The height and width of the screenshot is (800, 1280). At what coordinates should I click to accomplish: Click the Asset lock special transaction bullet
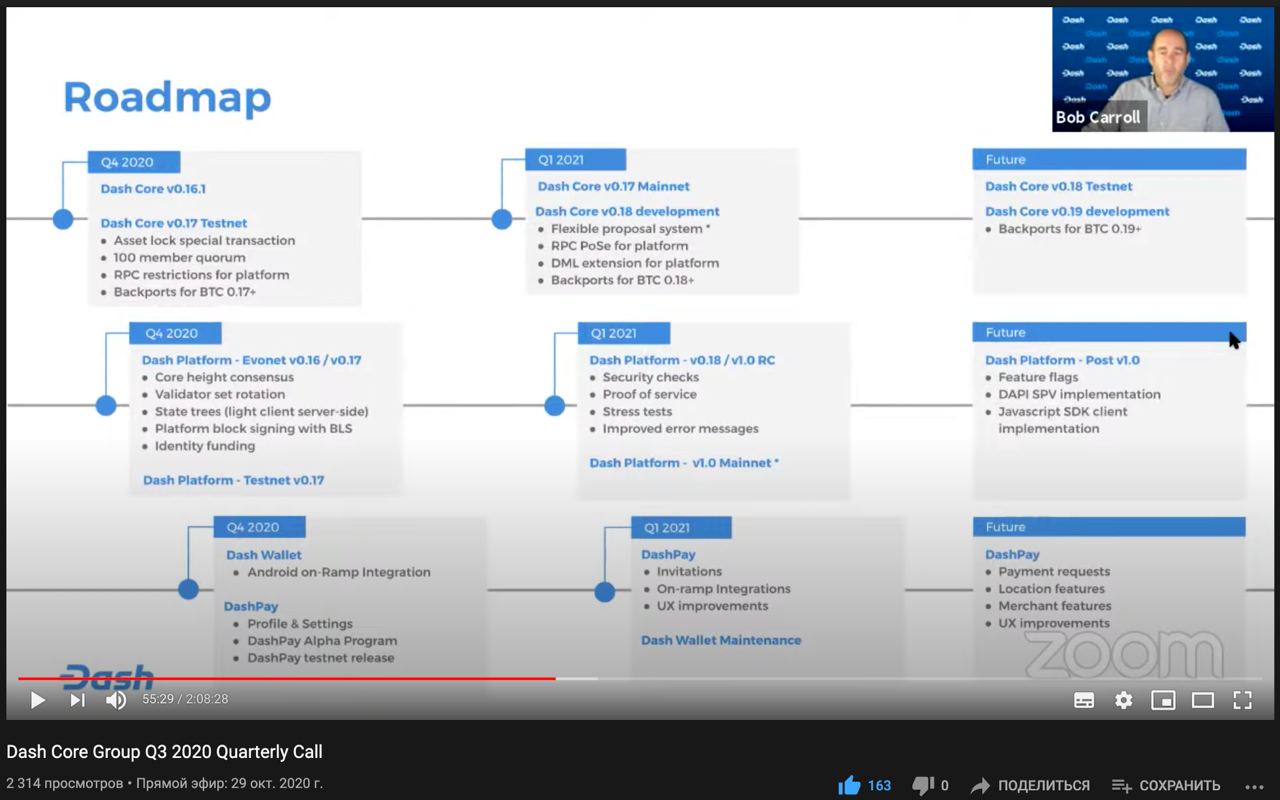click(x=205, y=241)
